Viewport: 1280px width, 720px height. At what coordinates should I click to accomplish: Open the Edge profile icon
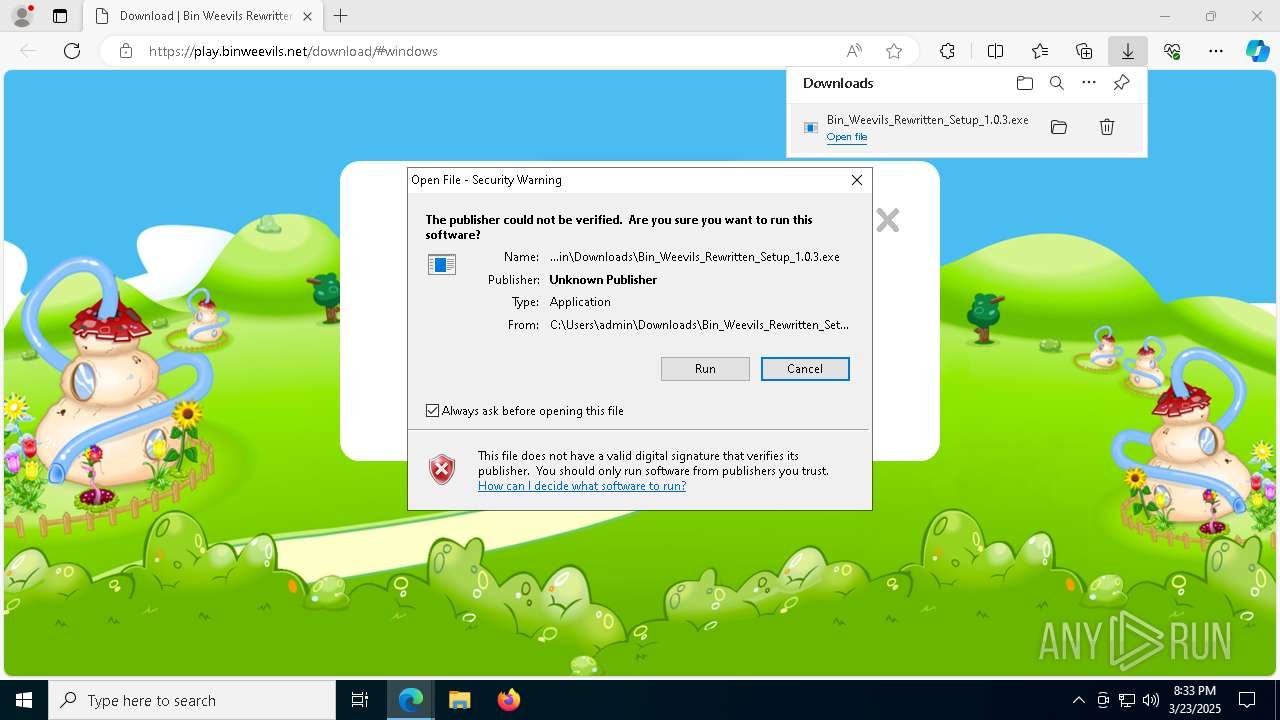(x=22, y=16)
